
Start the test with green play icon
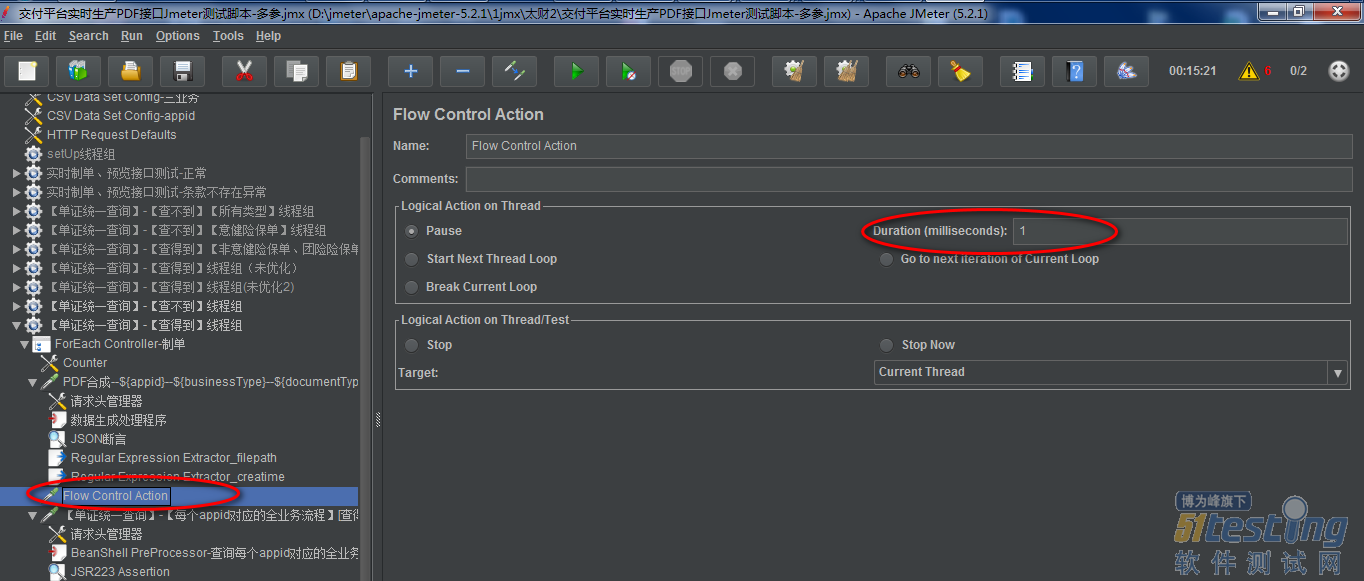(x=576, y=71)
